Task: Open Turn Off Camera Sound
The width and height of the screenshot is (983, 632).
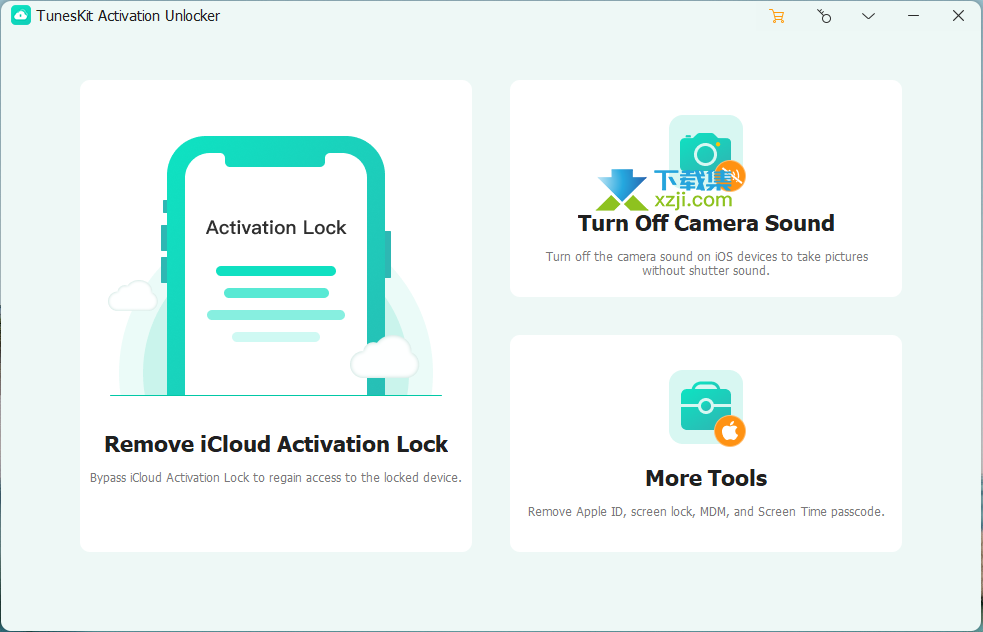Action: (x=706, y=223)
